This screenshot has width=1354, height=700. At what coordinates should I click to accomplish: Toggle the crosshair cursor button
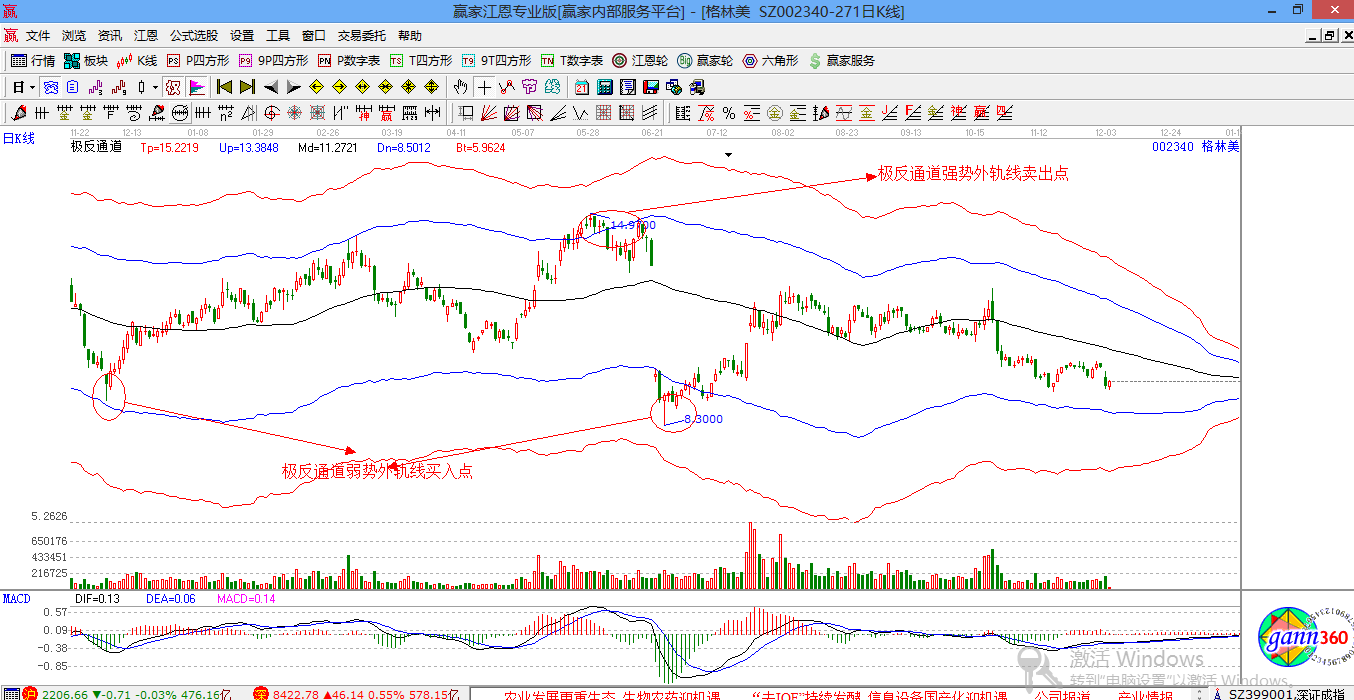coord(484,87)
